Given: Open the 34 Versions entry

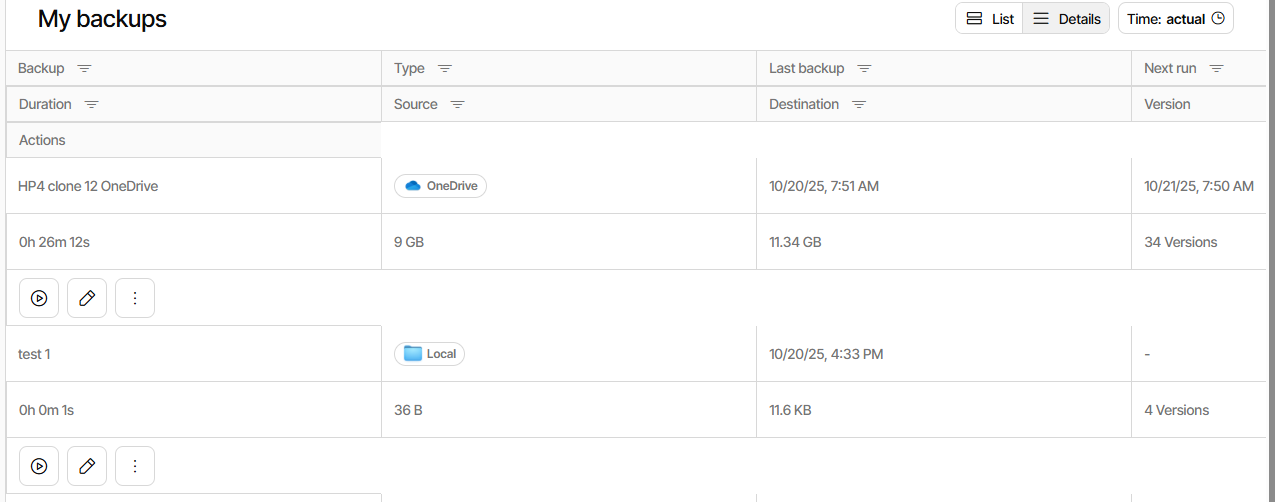Looking at the screenshot, I should (x=1180, y=242).
